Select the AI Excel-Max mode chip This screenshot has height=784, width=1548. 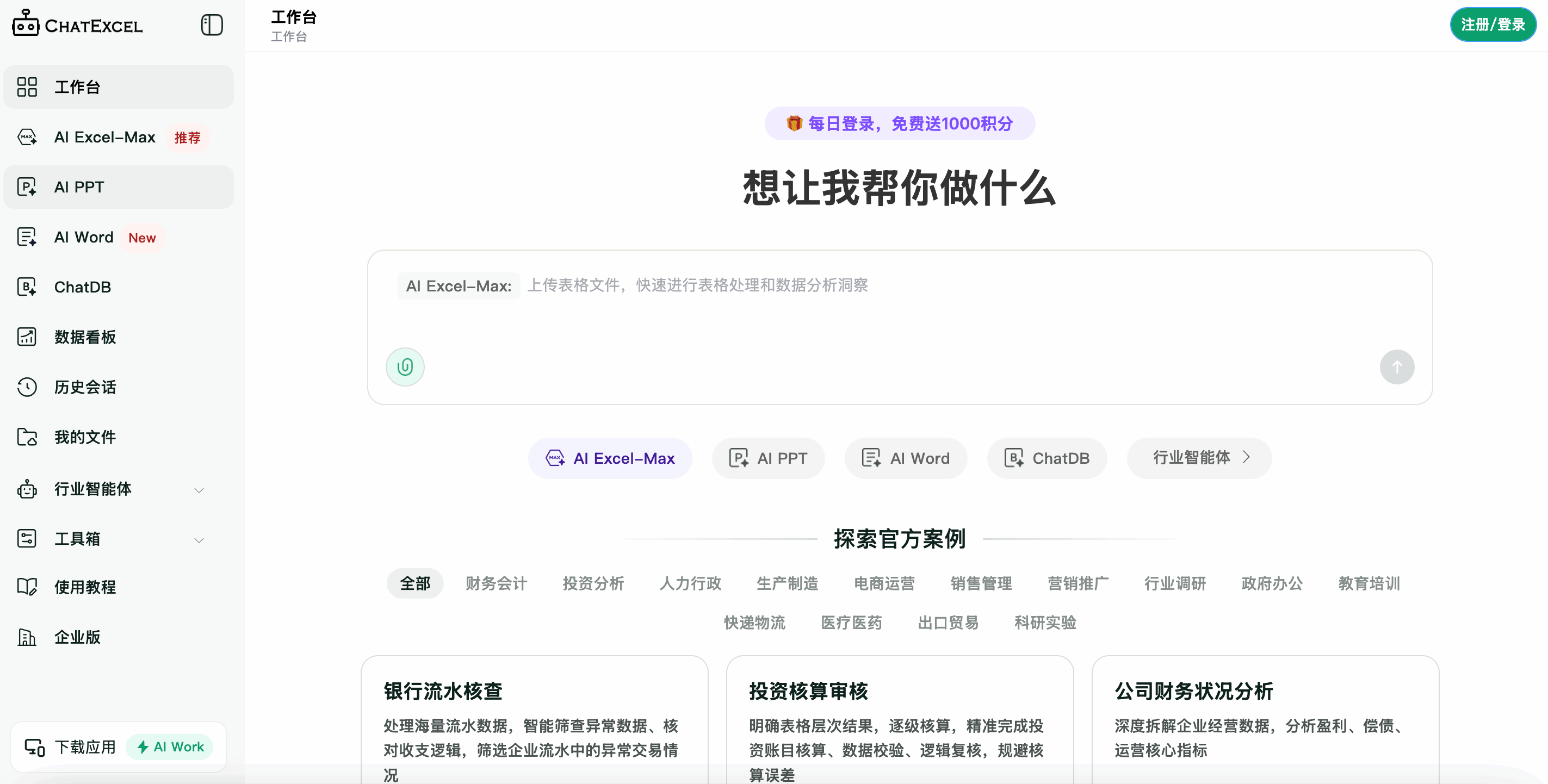(x=610, y=458)
